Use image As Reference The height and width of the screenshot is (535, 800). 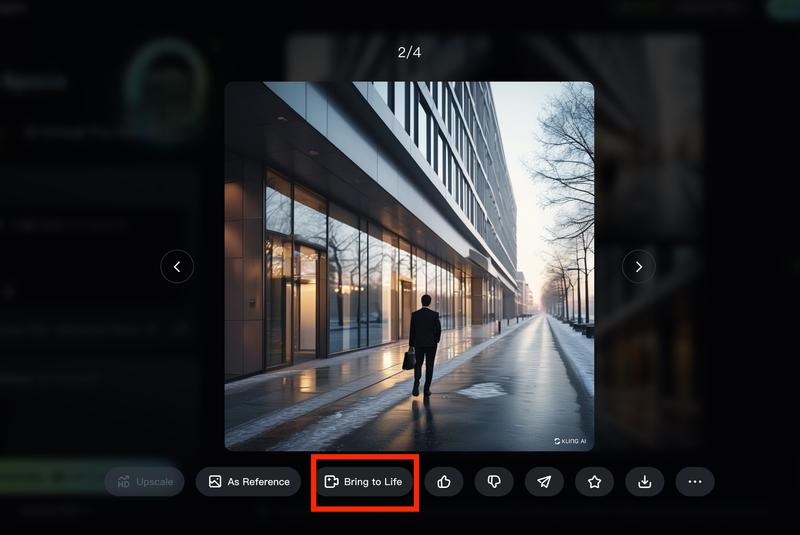point(248,482)
